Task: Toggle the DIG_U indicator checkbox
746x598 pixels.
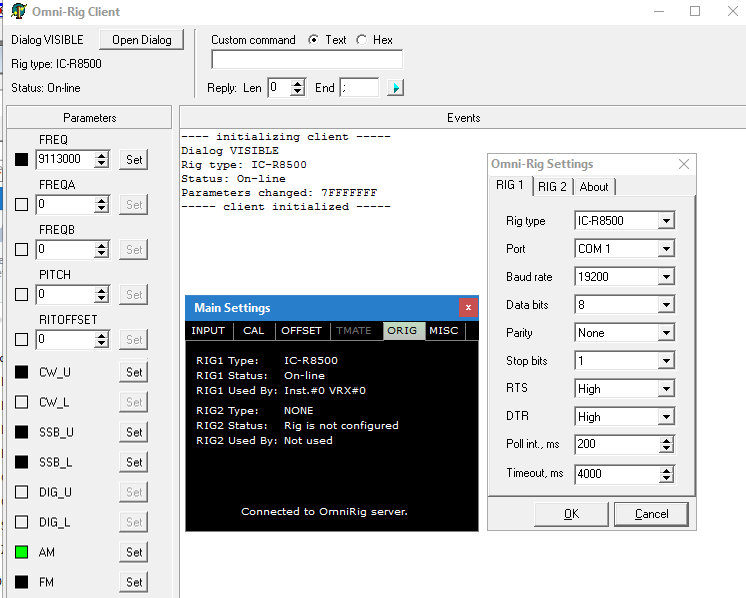Action: [21, 492]
